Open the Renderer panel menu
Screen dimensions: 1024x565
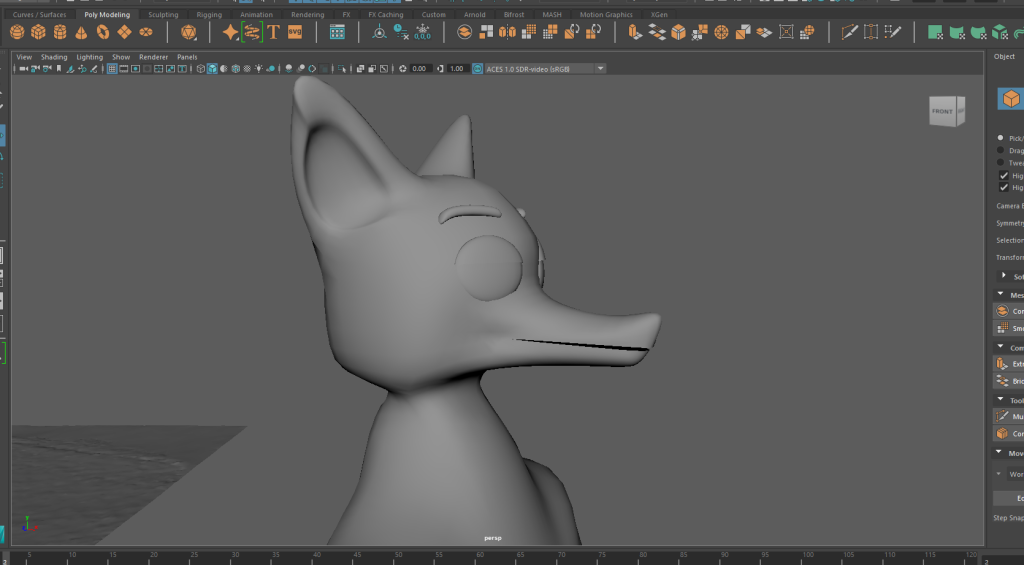click(153, 57)
